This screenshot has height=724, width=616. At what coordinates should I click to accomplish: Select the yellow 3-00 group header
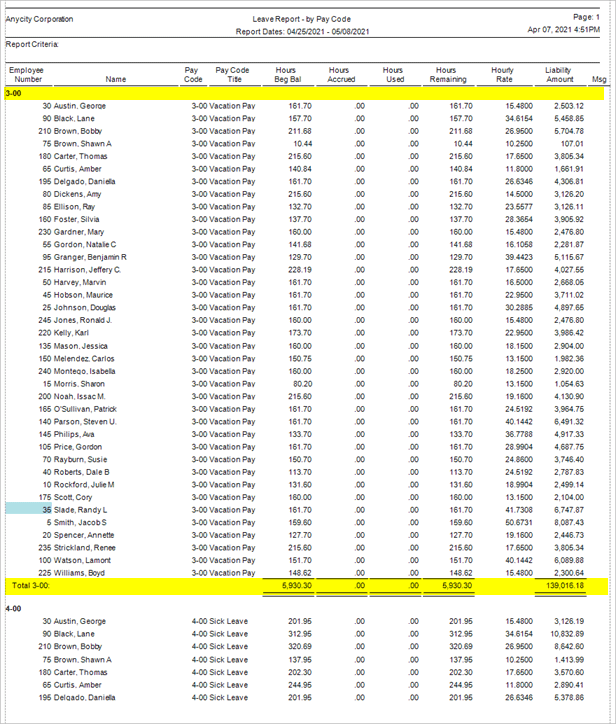tap(305, 93)
